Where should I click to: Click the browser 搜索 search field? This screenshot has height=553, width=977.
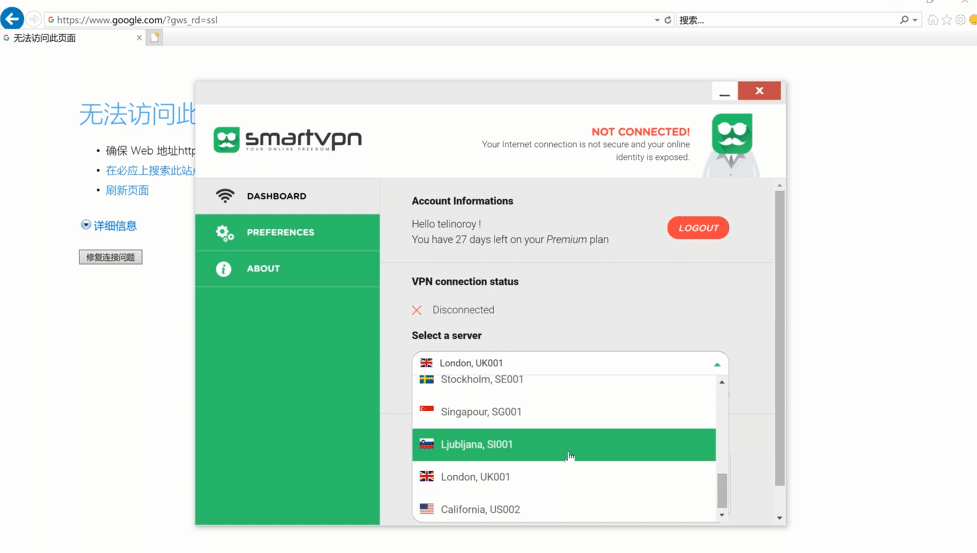coord(785,20)
